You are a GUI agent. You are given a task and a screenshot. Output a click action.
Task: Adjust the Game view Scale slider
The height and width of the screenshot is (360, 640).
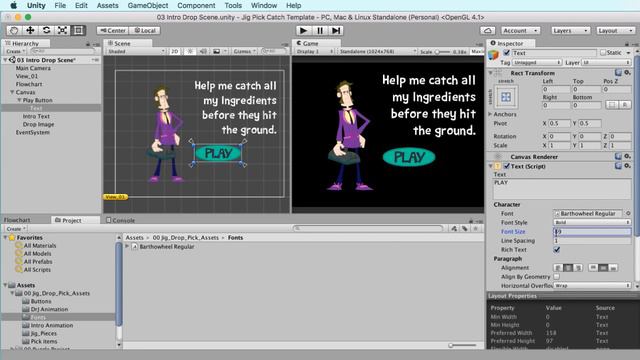click(x=442, y=52)
